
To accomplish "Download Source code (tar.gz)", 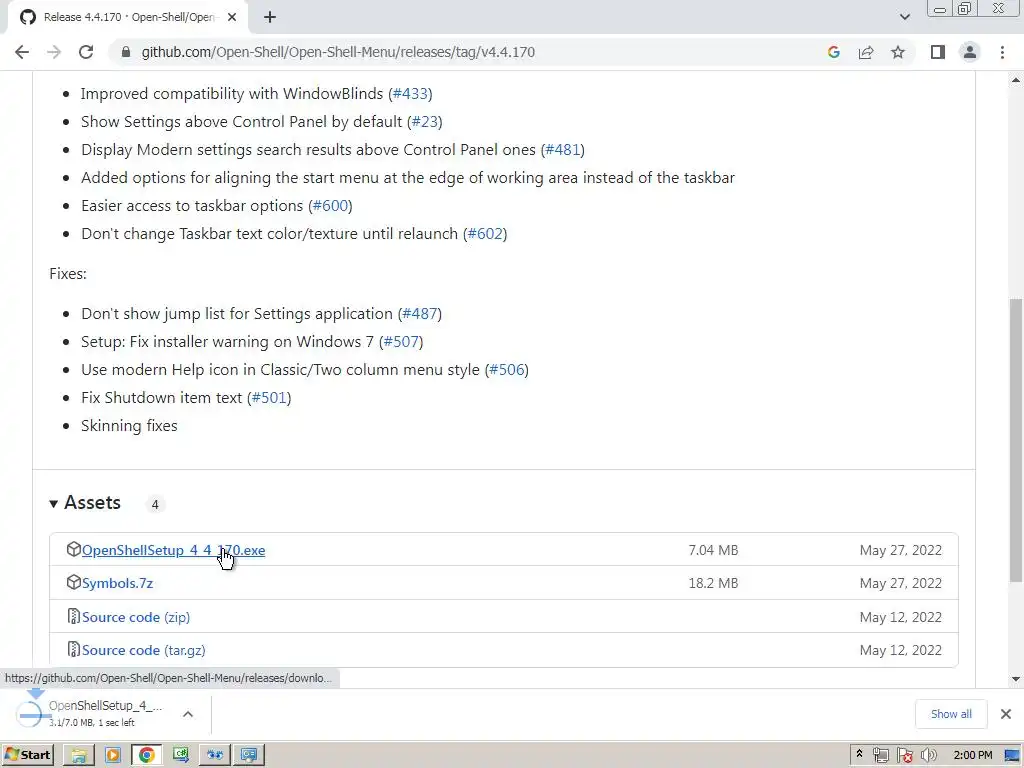I will [144, 650].
